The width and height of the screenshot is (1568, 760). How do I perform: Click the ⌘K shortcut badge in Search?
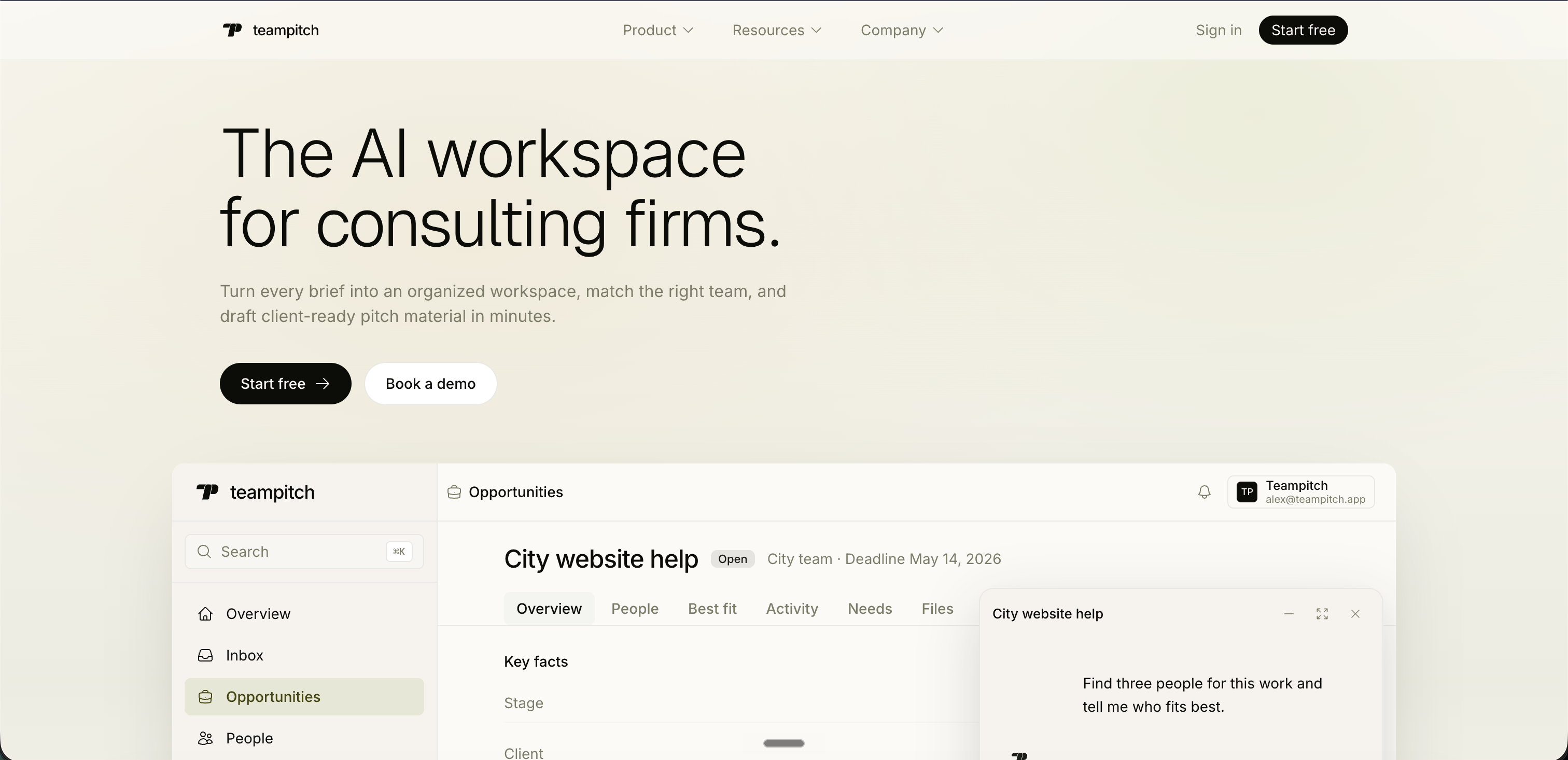coord(399,551)
